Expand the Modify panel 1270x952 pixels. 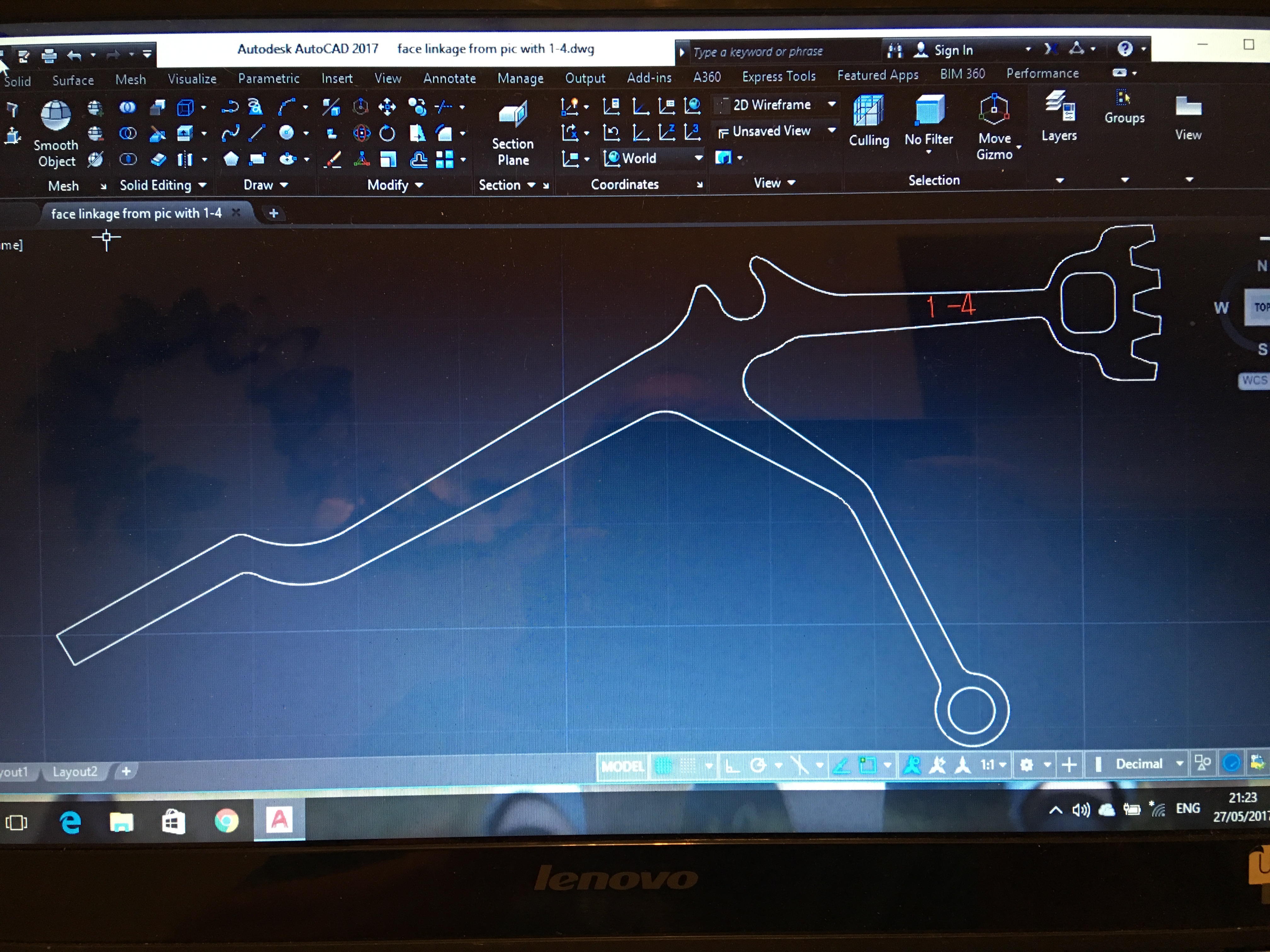[x=395, y=185]
